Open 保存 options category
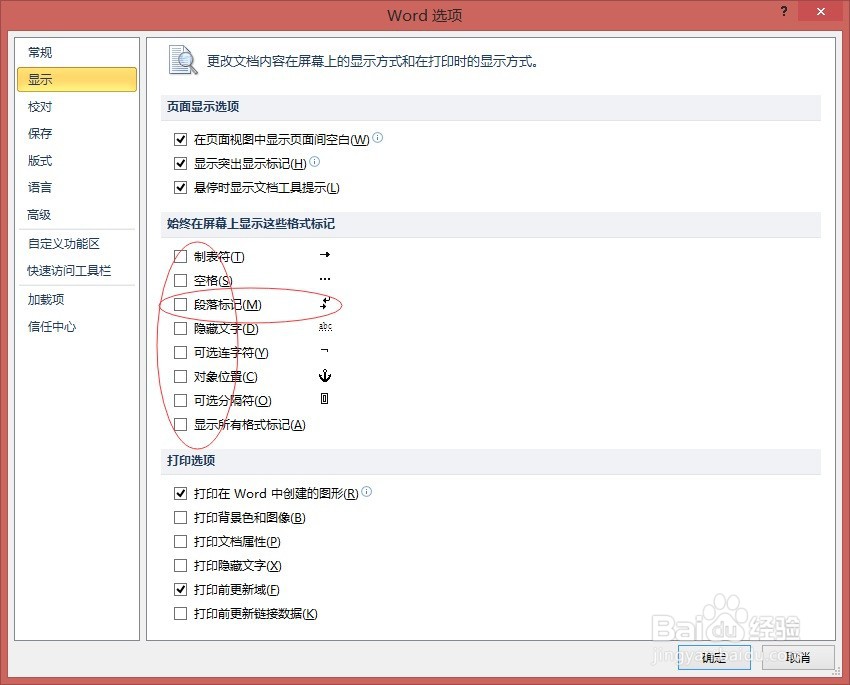This screenshot has height=685, width=850. pos(76,133)
